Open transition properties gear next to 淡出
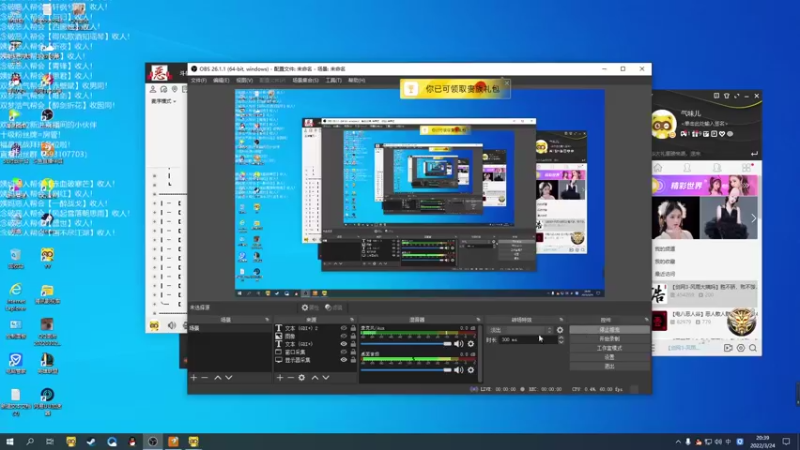Viewport: 800px width, 450px height. coord(560,330)
